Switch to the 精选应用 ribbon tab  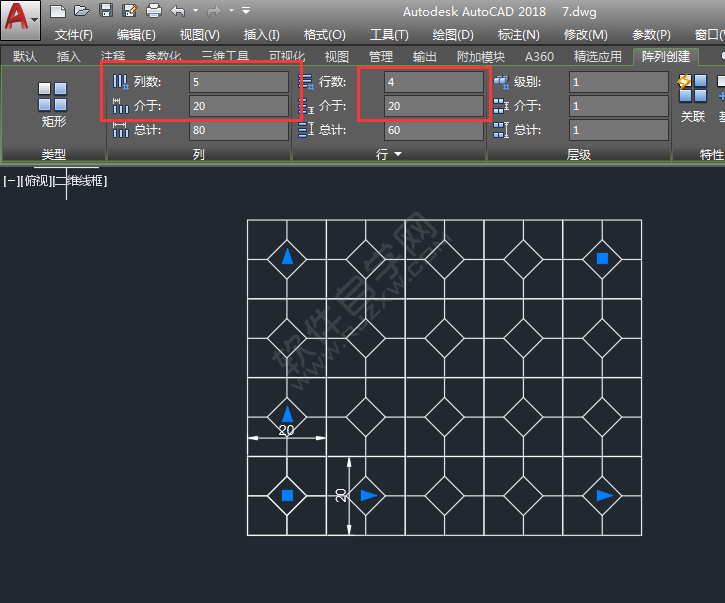coord(597,56)
